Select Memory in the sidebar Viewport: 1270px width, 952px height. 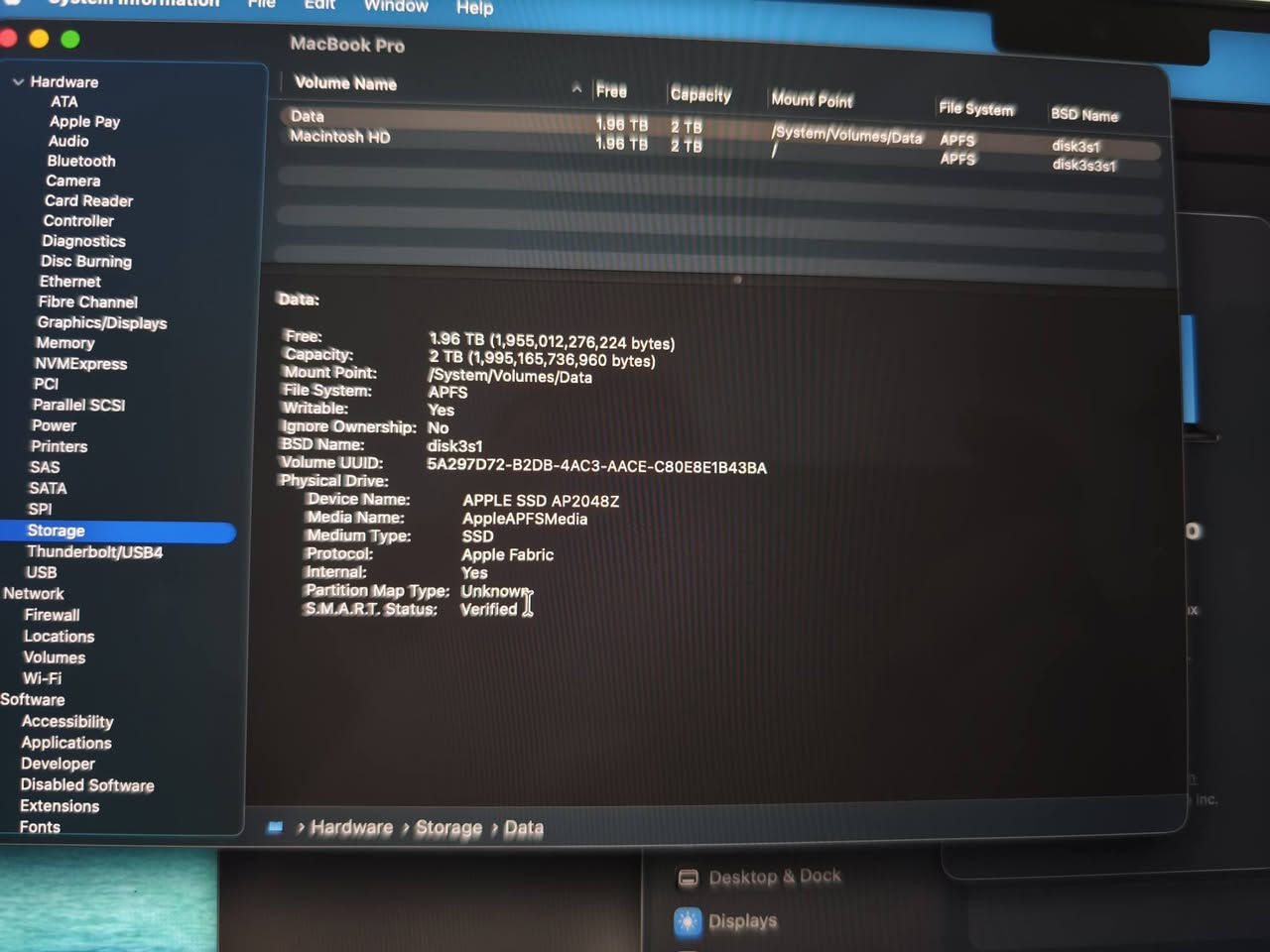click(64, 342)
